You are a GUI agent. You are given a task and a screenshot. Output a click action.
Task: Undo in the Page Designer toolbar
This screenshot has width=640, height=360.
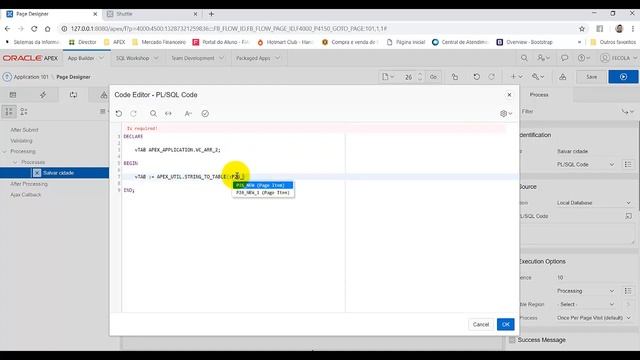476,77
